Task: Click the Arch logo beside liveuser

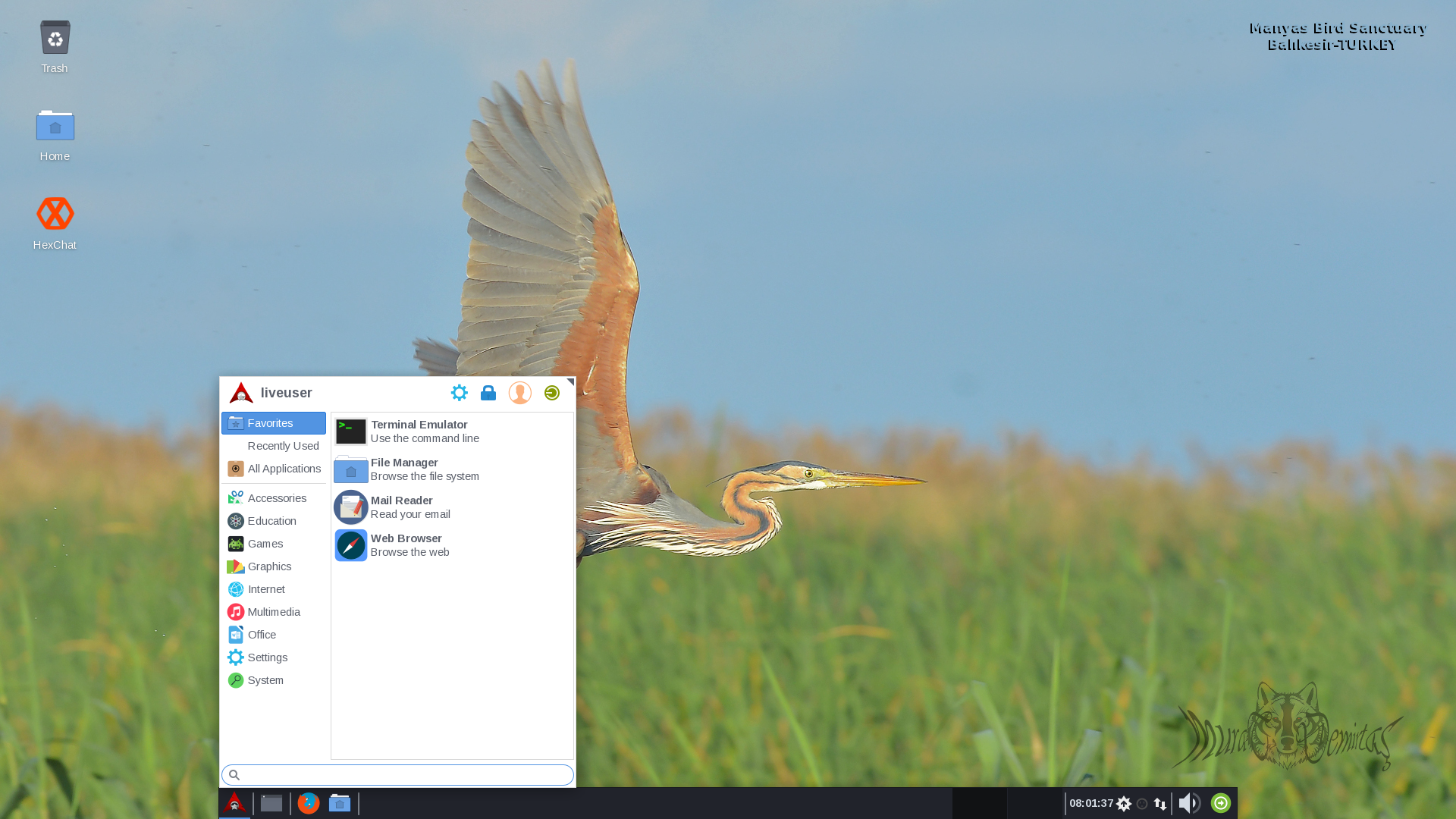Action: (x=241, y=393)
